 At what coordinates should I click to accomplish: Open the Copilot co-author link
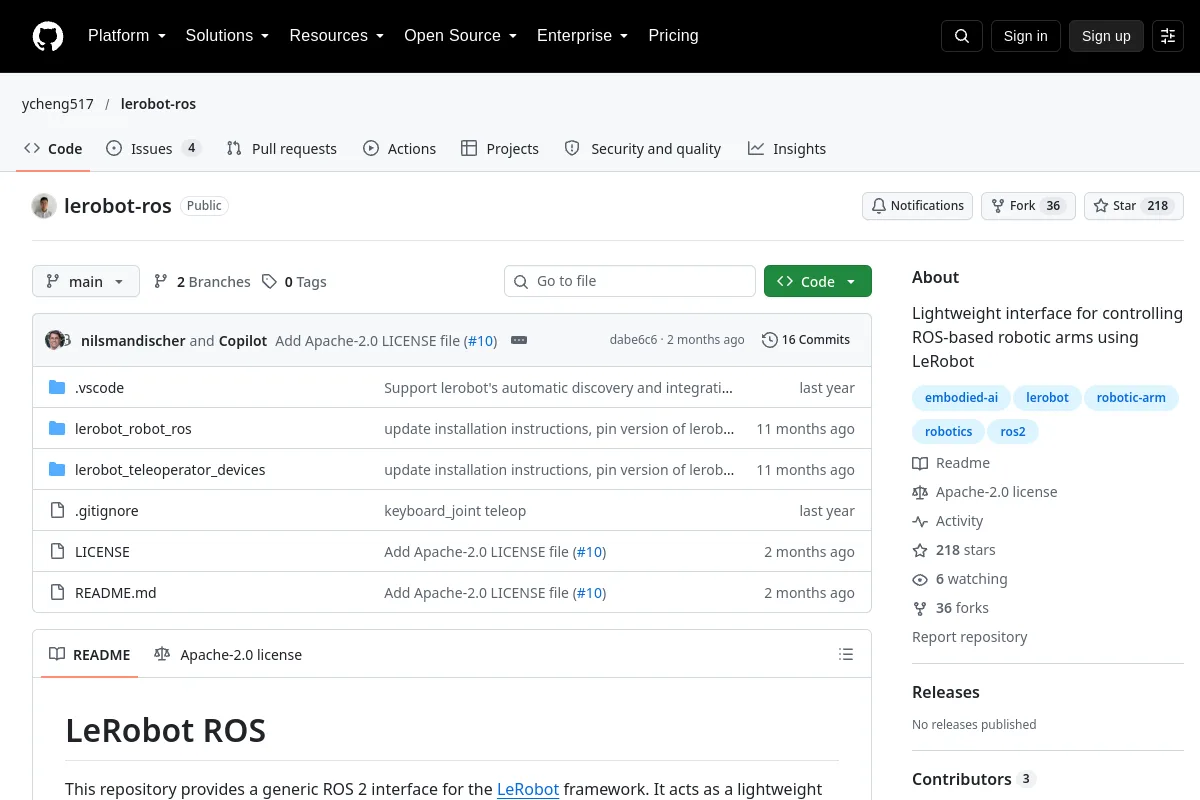pos(243,340)
